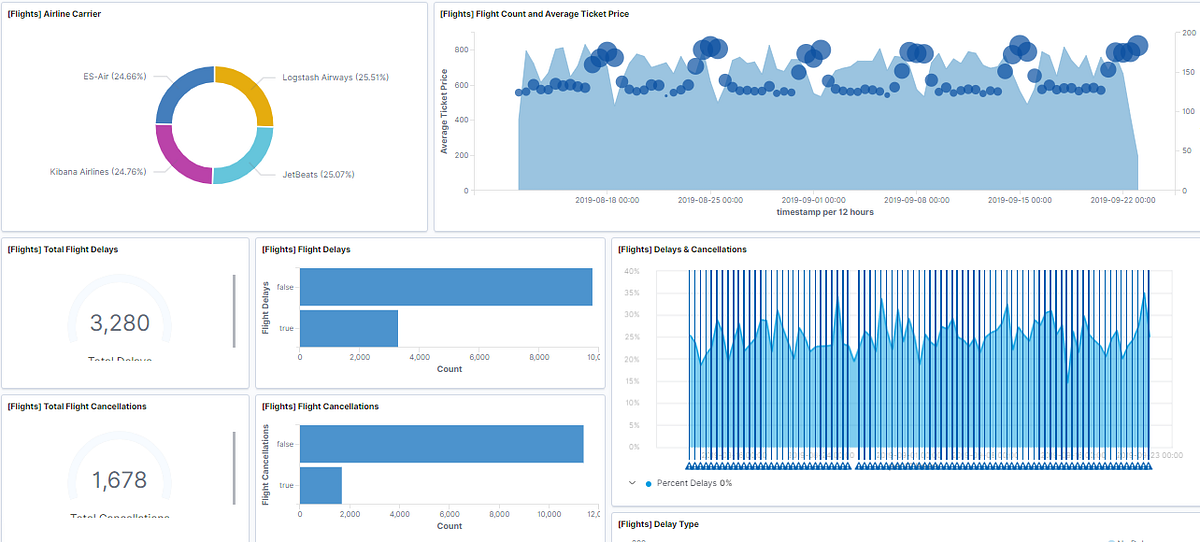
Task: Click the Logstash Airways (25.51%) label
Action: coord(335,76)
